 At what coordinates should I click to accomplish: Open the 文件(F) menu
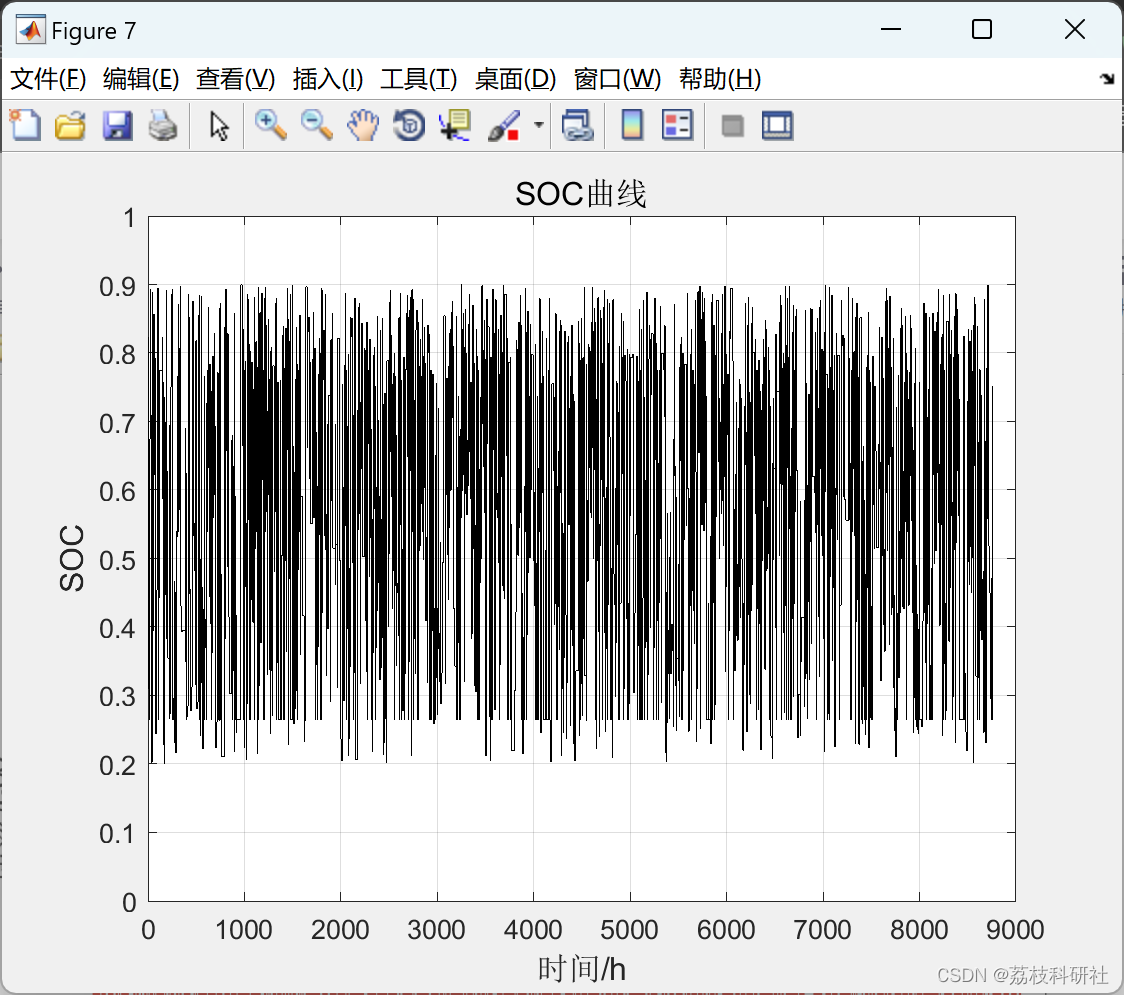(x=48, y=79)
